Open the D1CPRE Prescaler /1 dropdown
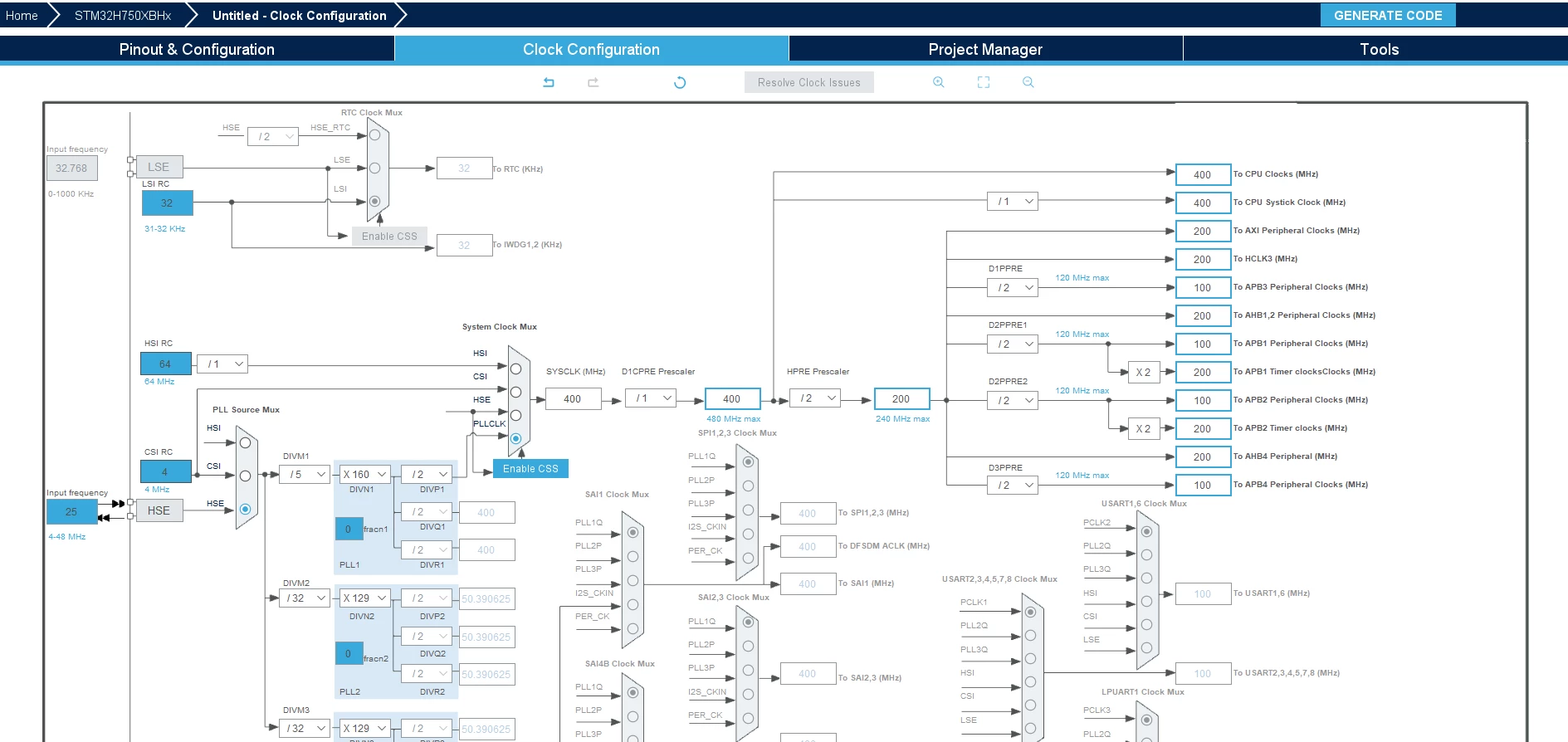Viewport: 1568px width, 742px height. click(x=650, y=398)
